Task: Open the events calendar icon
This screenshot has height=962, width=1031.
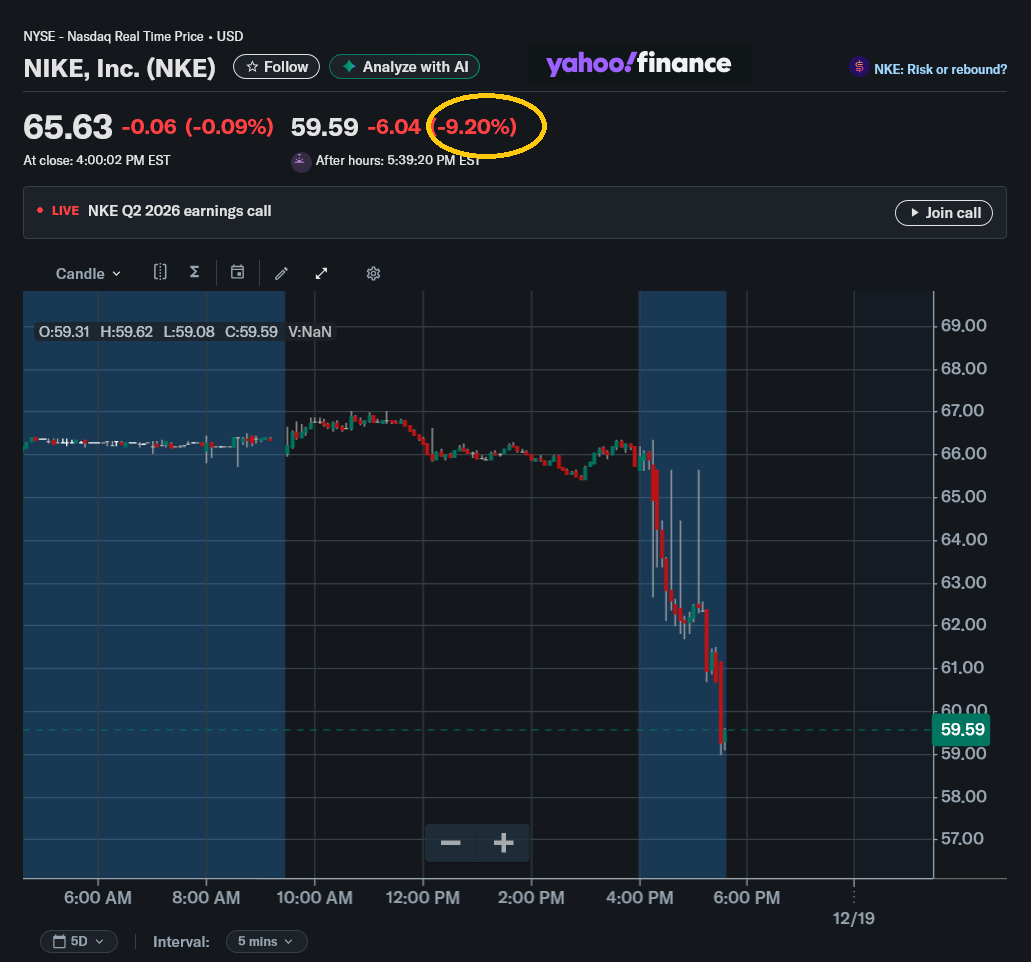Action: [237, 272]
